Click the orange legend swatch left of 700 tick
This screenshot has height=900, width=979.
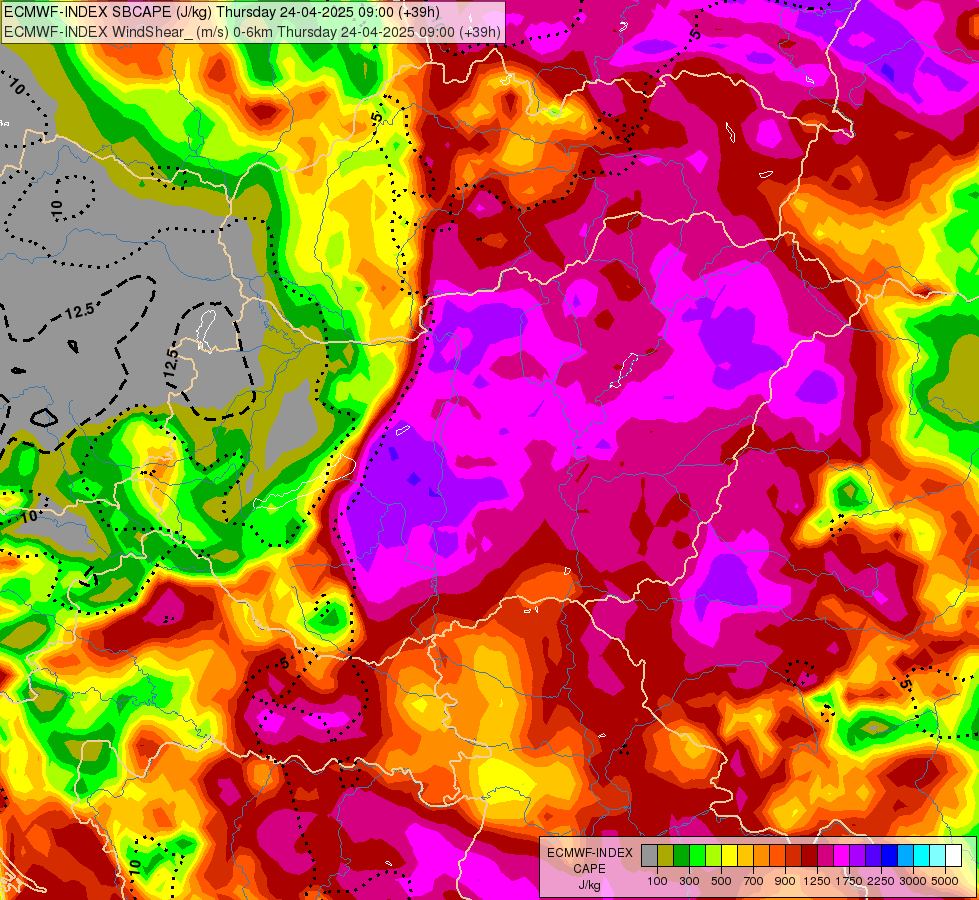pyautogui.click(x=762, y=856)
